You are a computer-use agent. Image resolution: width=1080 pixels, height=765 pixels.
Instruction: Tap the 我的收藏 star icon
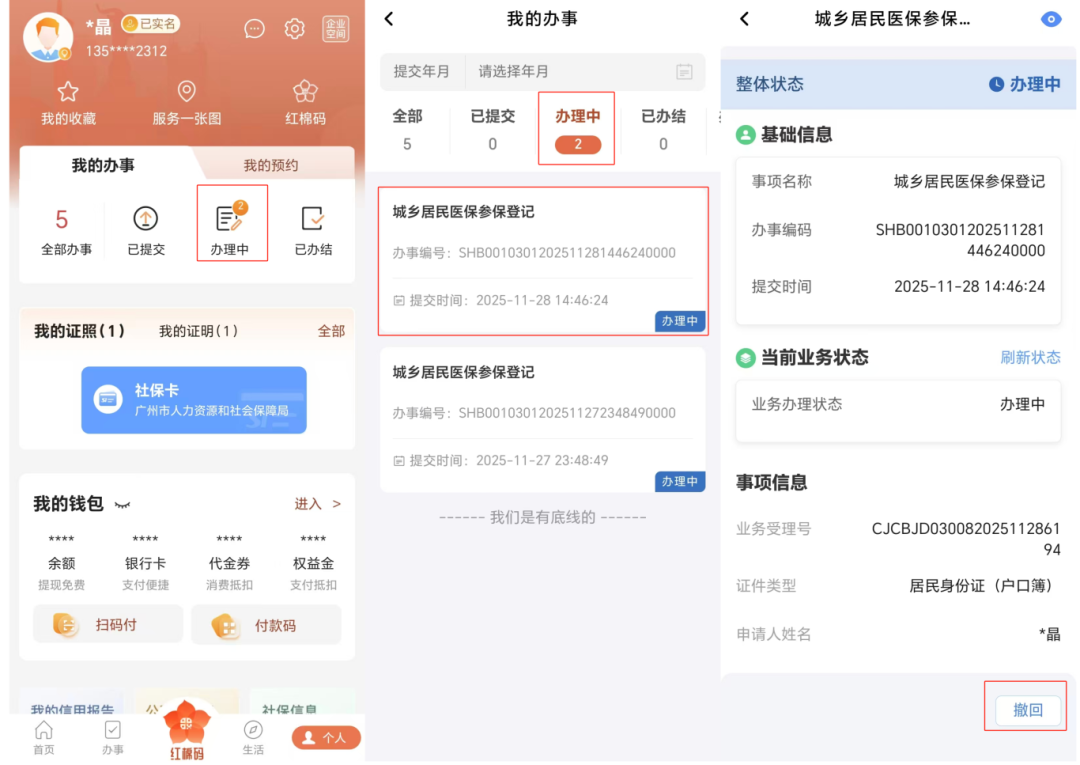pyautogui.click(x=68, y=93)
